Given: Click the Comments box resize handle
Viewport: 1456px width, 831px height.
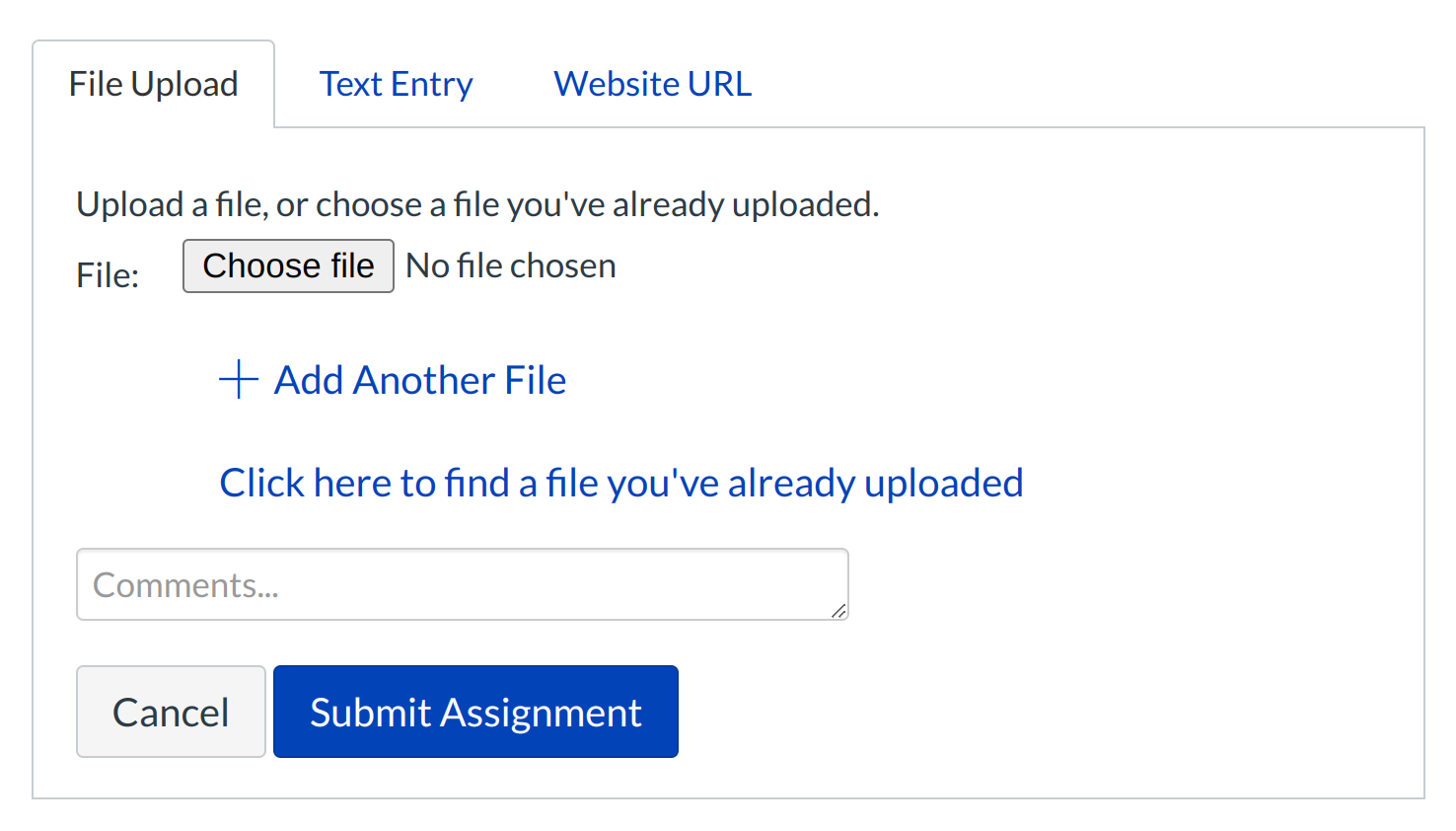Looking at the screenshot, I should pos(838,611).
